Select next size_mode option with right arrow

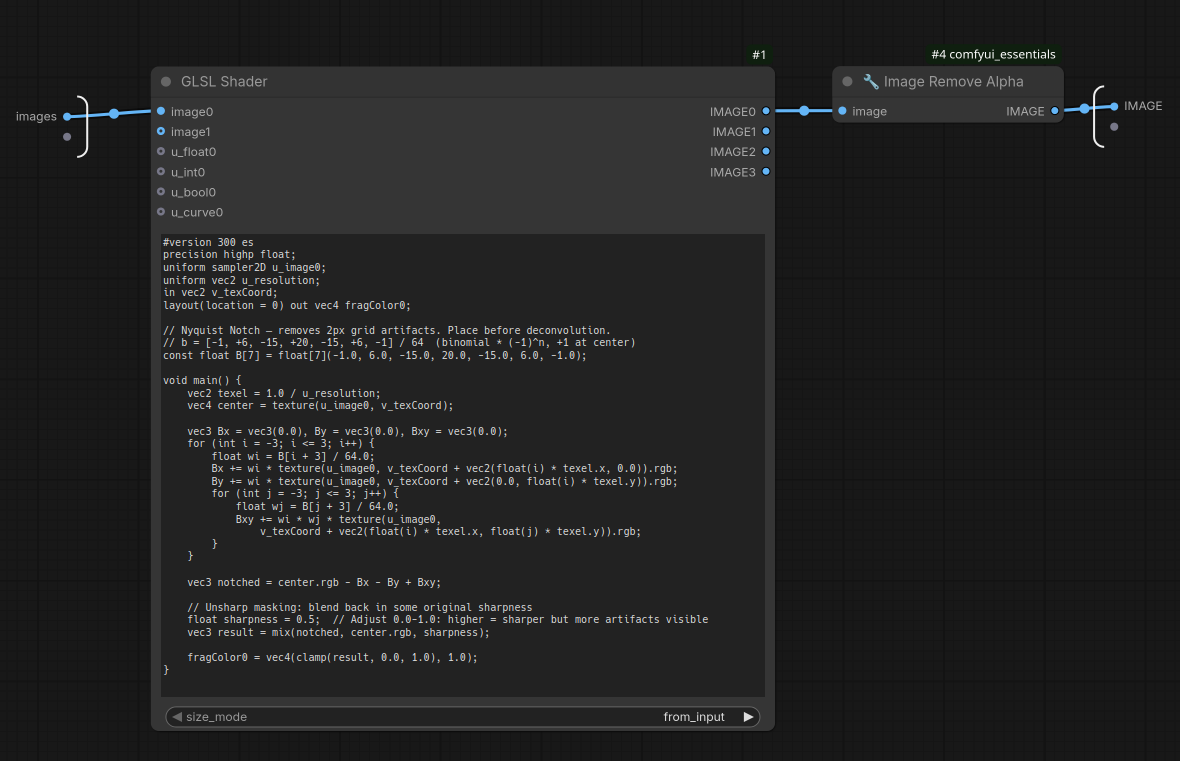click(748, 717)
